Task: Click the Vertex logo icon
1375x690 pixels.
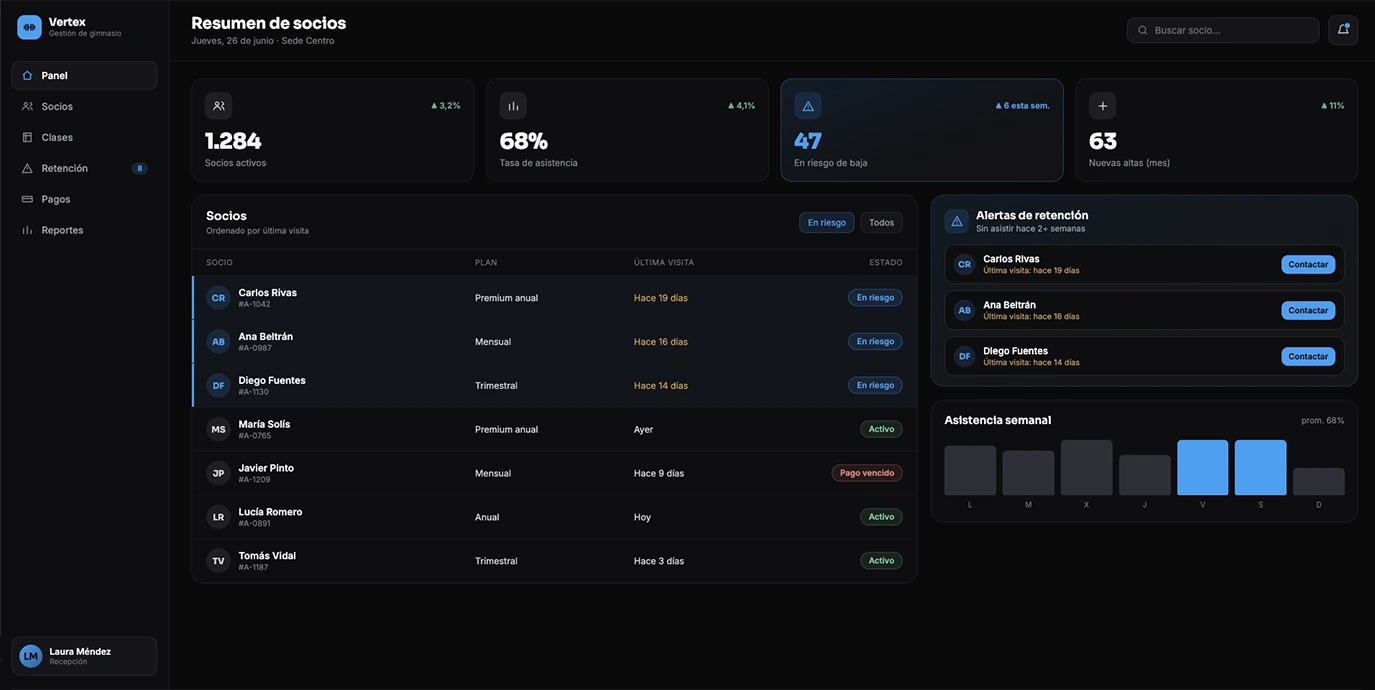Action: (x=29, y=27)
